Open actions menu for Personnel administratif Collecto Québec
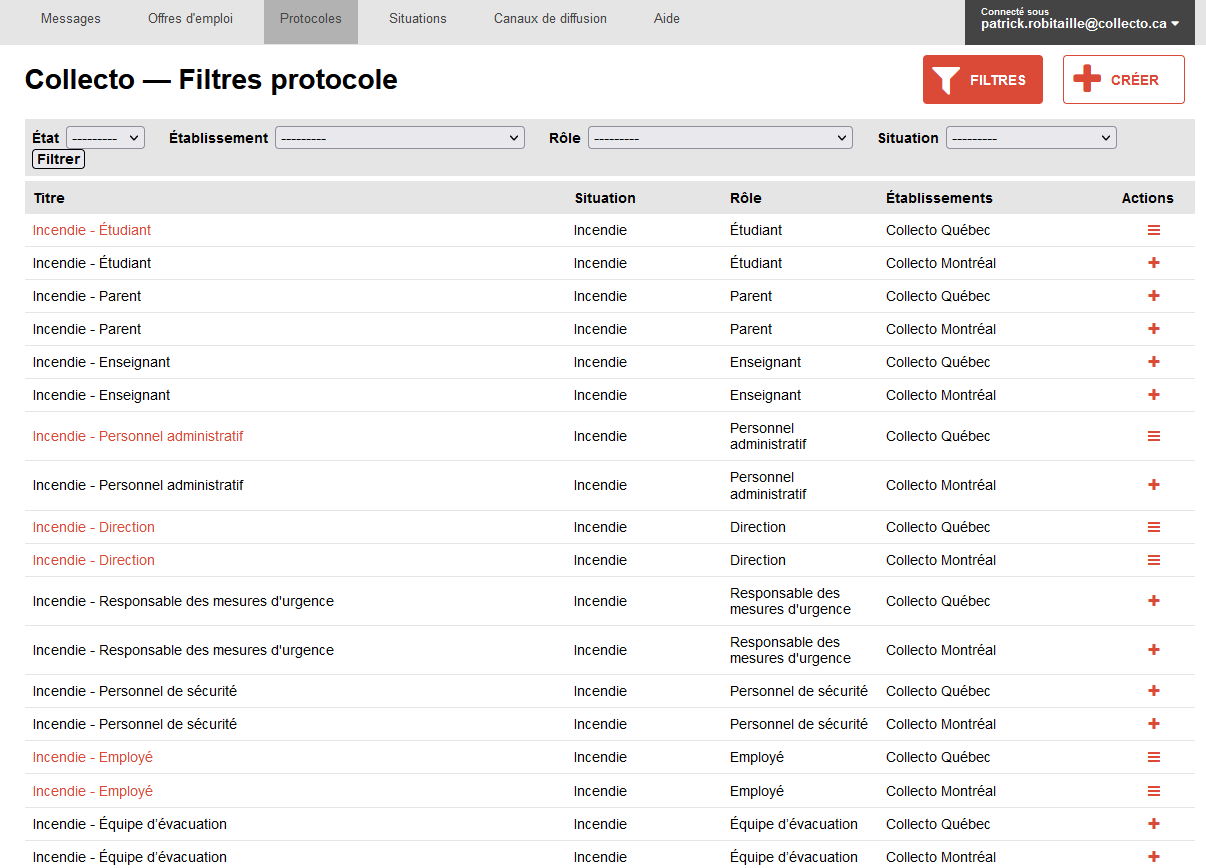The height and width of the screenshot is (868, 1206). pyautogui.click(x=1153, y=436)
